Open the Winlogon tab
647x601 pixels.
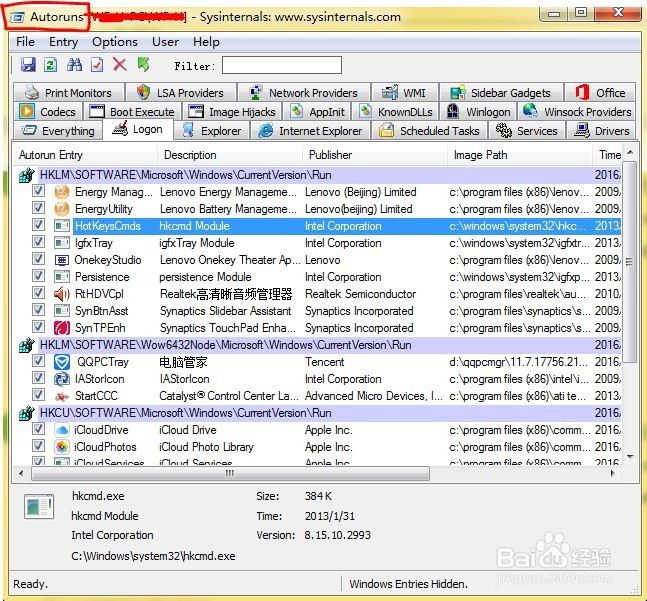[x=479, y=112]
